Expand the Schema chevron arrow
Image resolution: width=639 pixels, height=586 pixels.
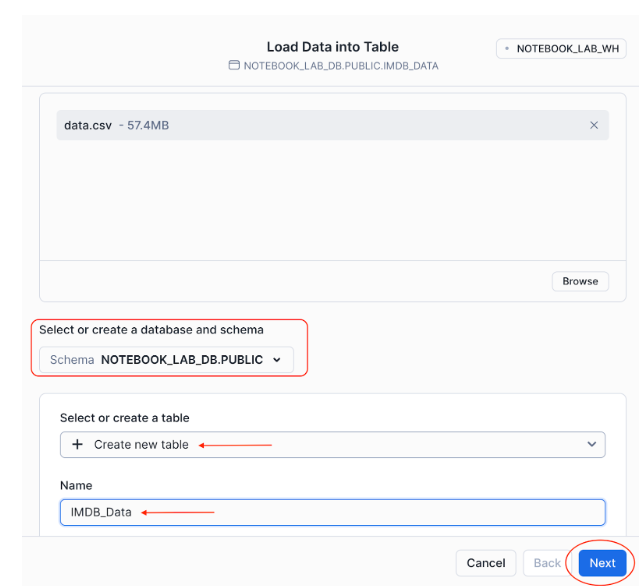[x=277, y=360]
